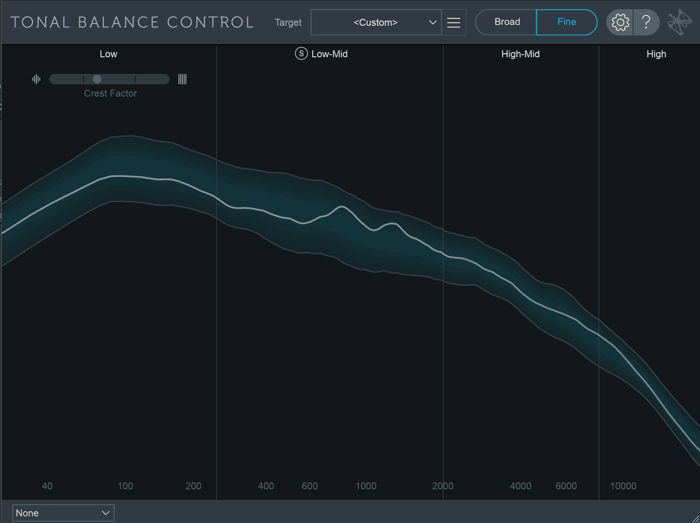700x523 pixels.
Task: Open the settings gear icon
Action: pyautogui.click(x=620, y=22)
